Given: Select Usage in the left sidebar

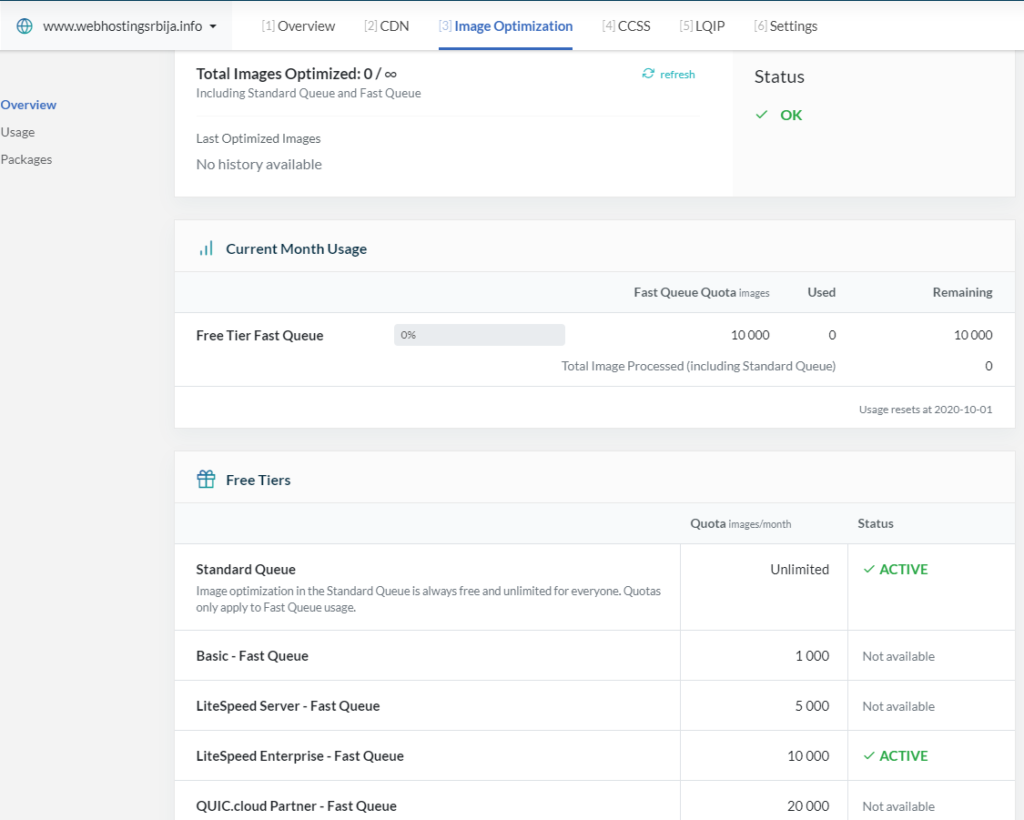Looking at the screenshot, I should click(x=18, y=133).
